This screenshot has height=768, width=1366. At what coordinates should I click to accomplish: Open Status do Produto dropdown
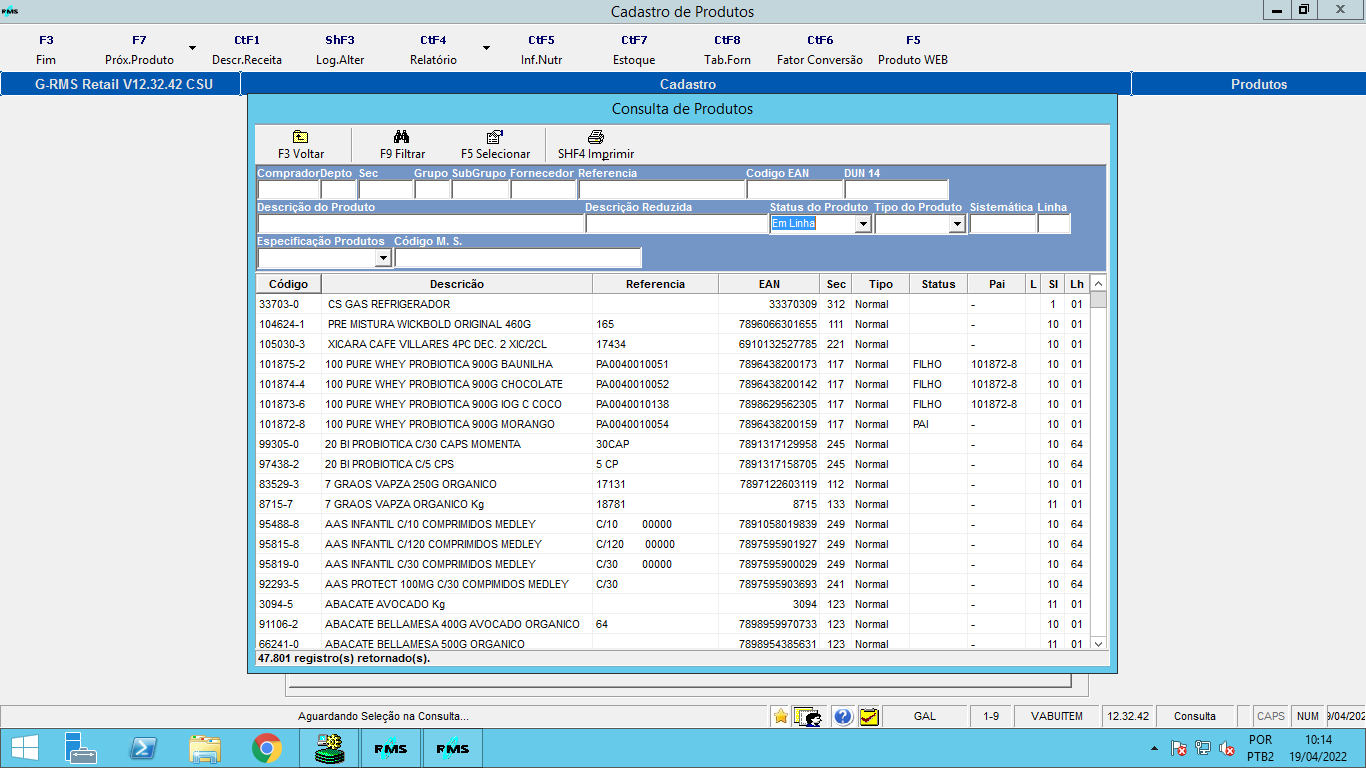tap(863, 224)
